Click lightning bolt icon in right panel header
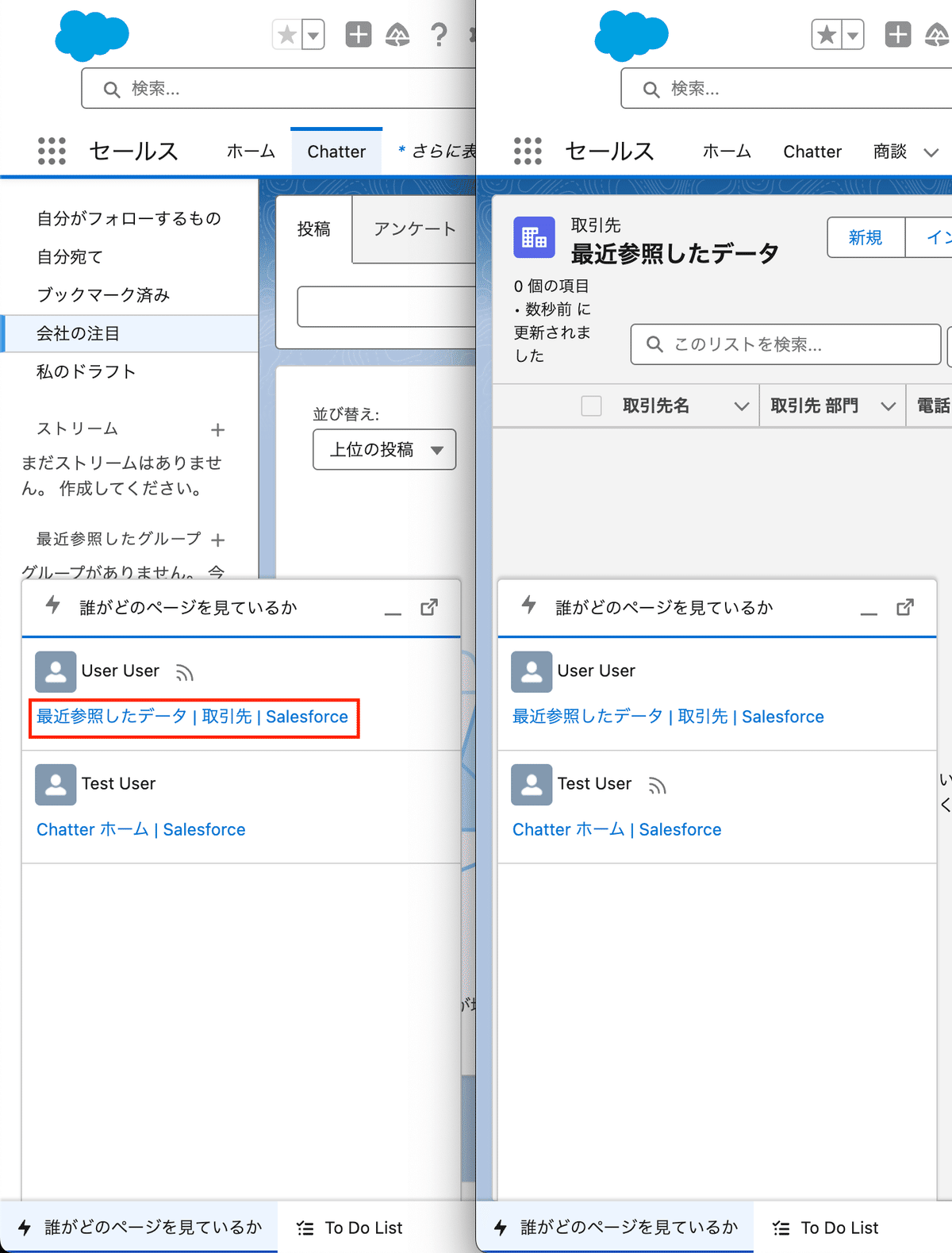This screenshot has height=1253, width=952. pos(529,605)
